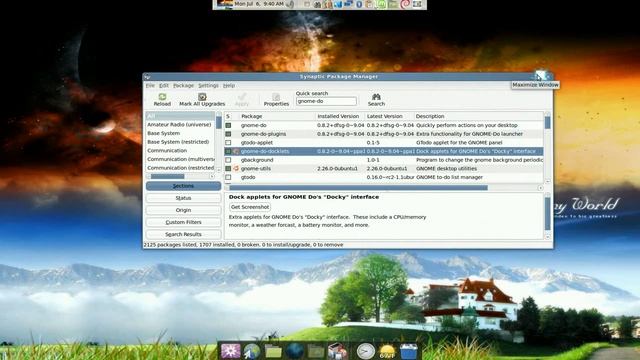
Task: Open the Package menu
Action: tap(183, 85)
